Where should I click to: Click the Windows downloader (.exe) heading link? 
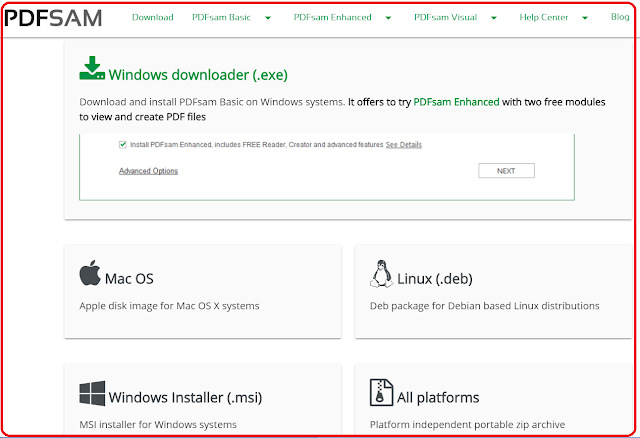pos(198,75)
